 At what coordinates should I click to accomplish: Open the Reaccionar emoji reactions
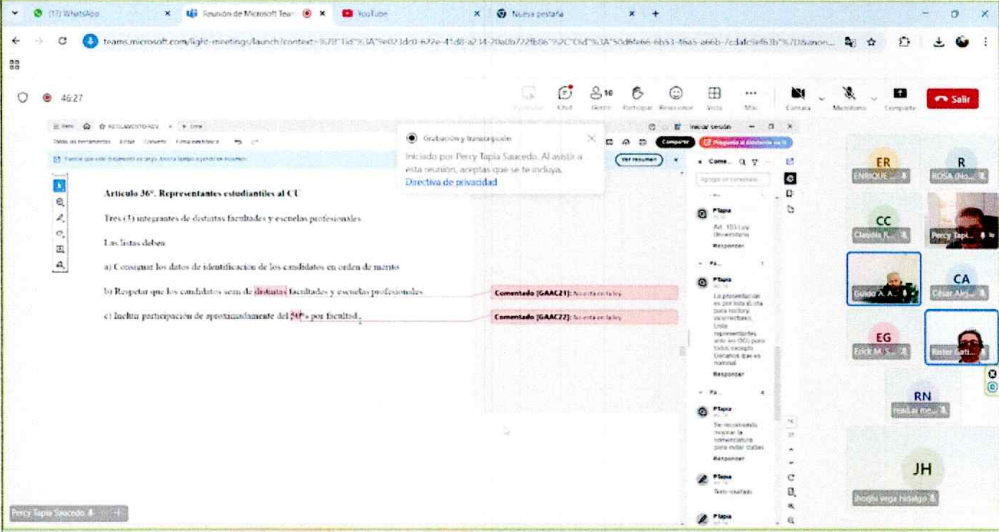coord(676,95)
